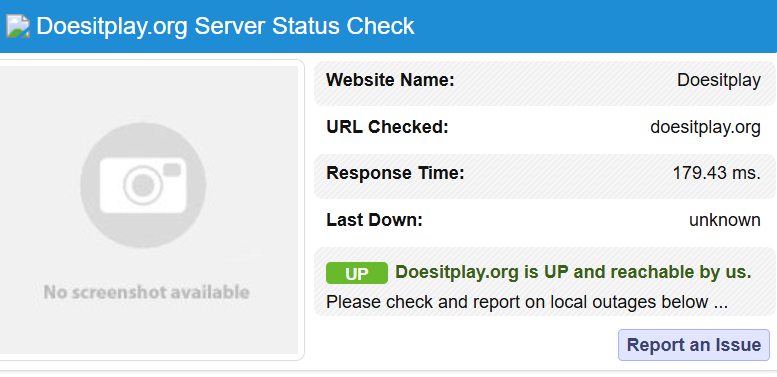The height and width of the screenshot is (377, 777).
Task: Click the Website Name label
Action: [390, 80]
